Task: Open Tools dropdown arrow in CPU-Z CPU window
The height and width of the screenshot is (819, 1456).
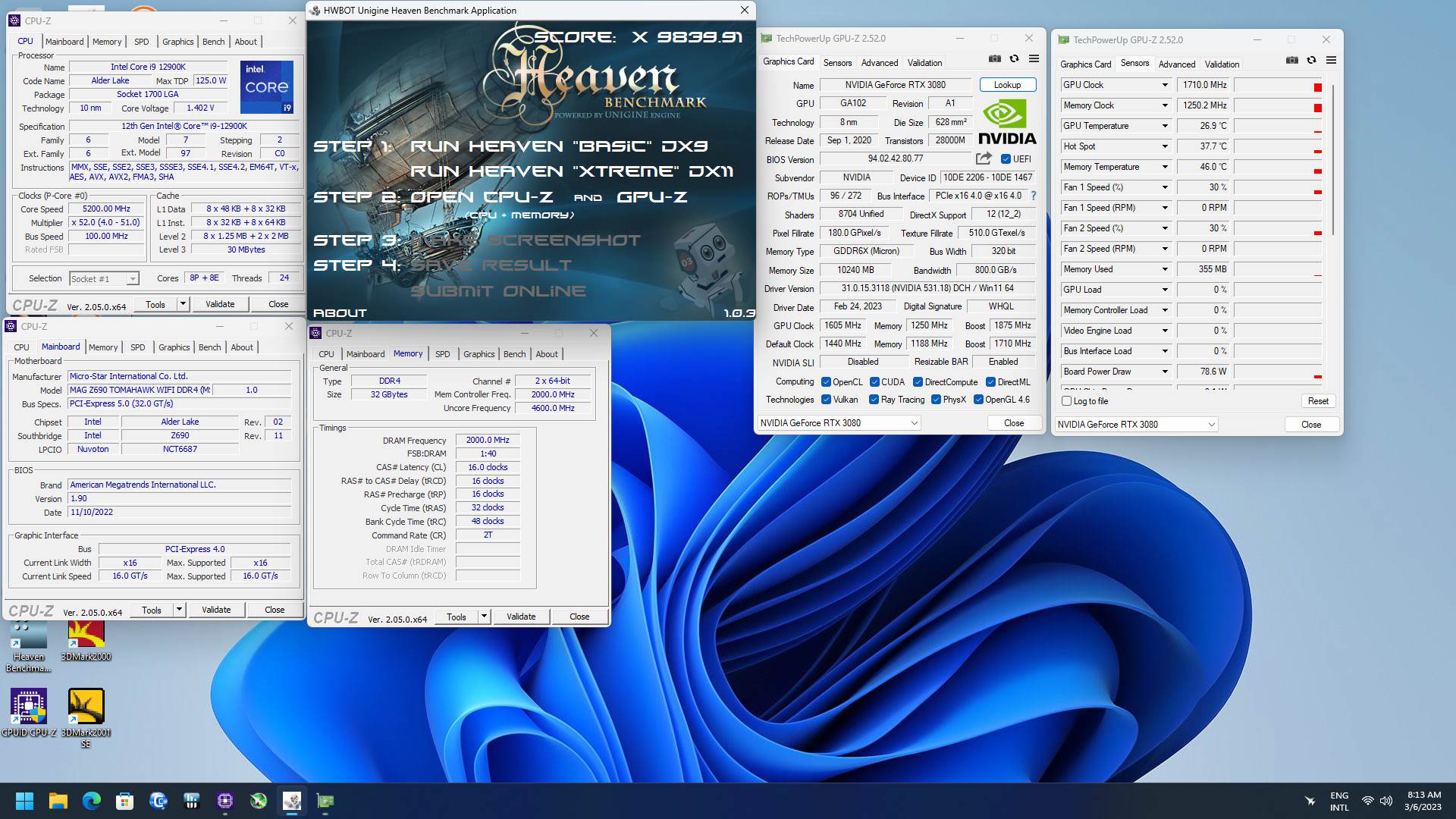Action: point(182,304)
